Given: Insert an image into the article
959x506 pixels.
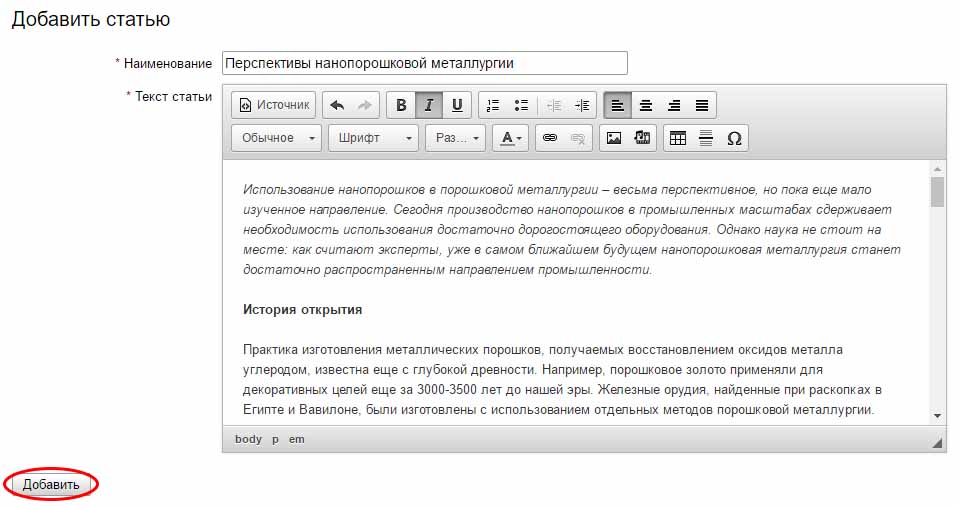Looking at the screenshot, I should coord(614,138).
